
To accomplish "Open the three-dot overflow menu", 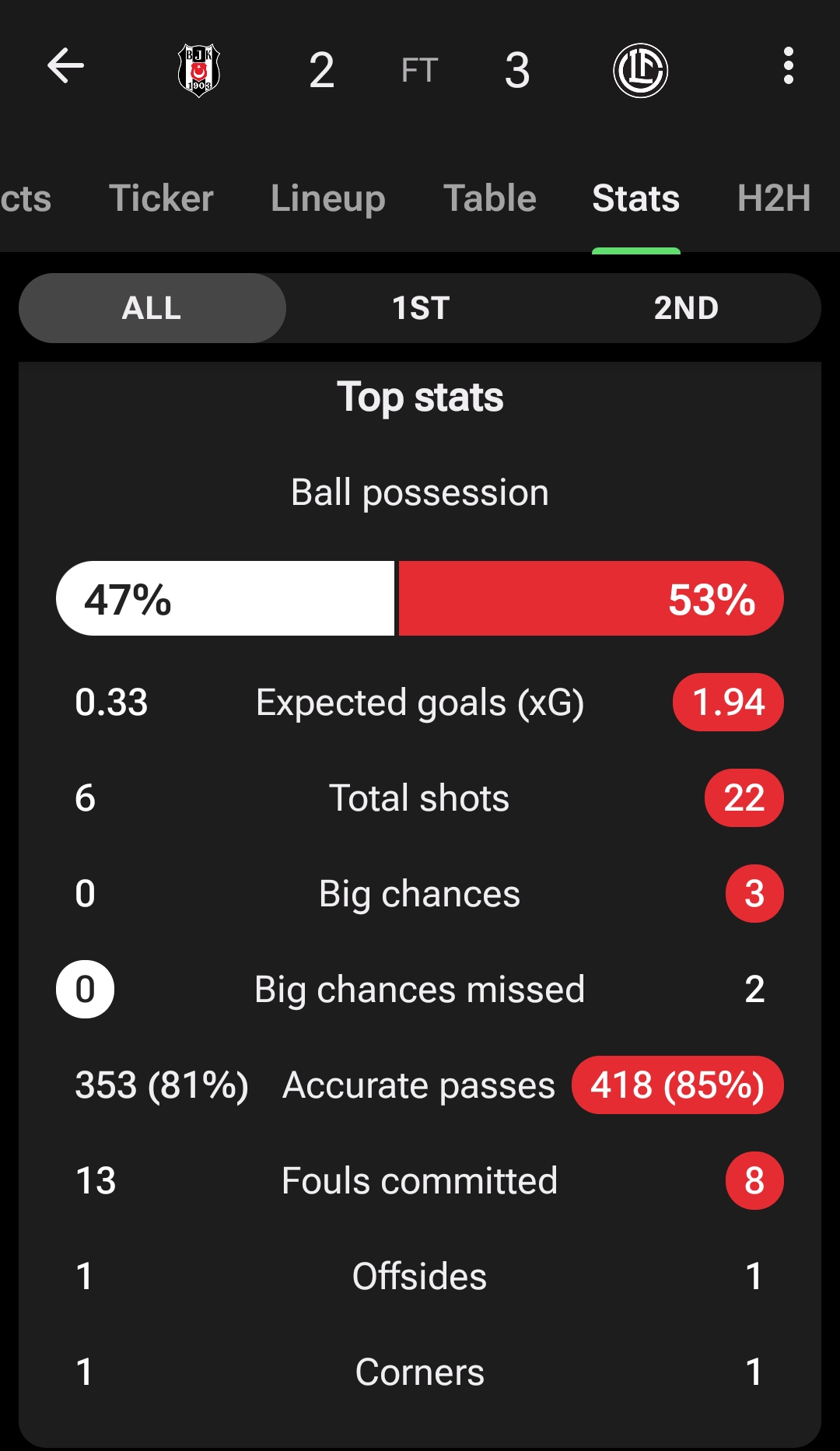I will pyautogui.click(x=789, y=65).
